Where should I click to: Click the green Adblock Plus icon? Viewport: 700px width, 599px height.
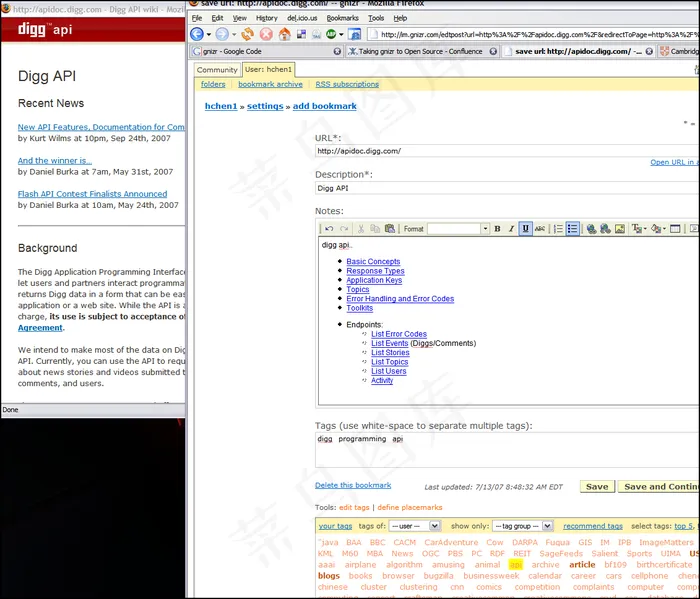[x=331, y=34]
